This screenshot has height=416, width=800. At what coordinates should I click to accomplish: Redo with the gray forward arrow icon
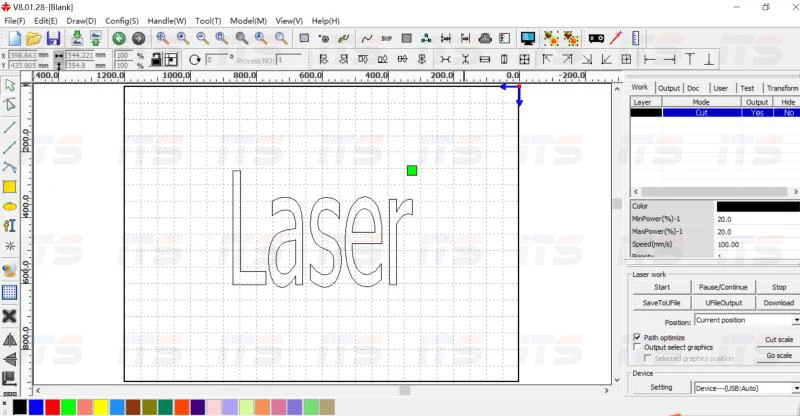[x=138, y=38]
